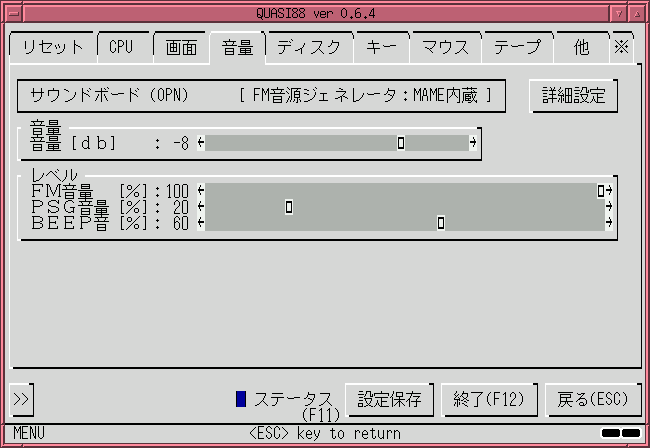The image size is (650, 448).
Task: Click the right arrow of the PSG音量 slider
Action: point(609,206)
